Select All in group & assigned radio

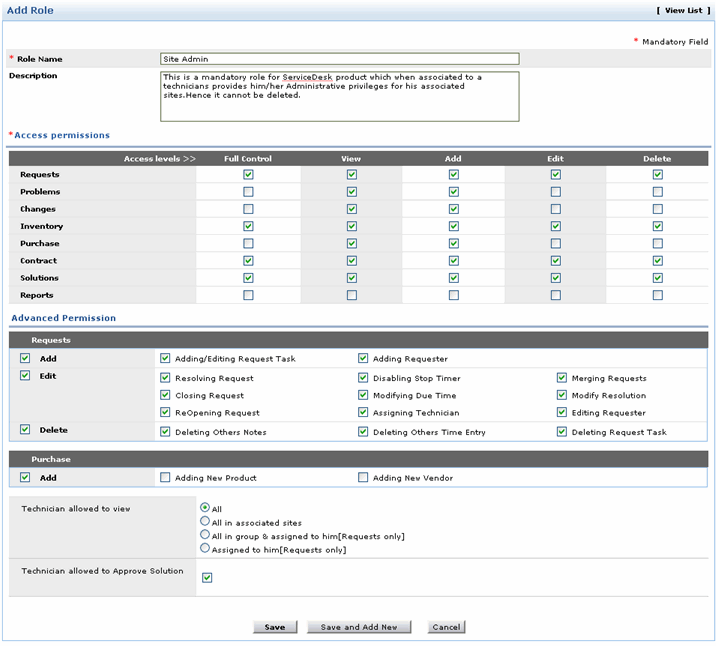click(x=205, y=536)
